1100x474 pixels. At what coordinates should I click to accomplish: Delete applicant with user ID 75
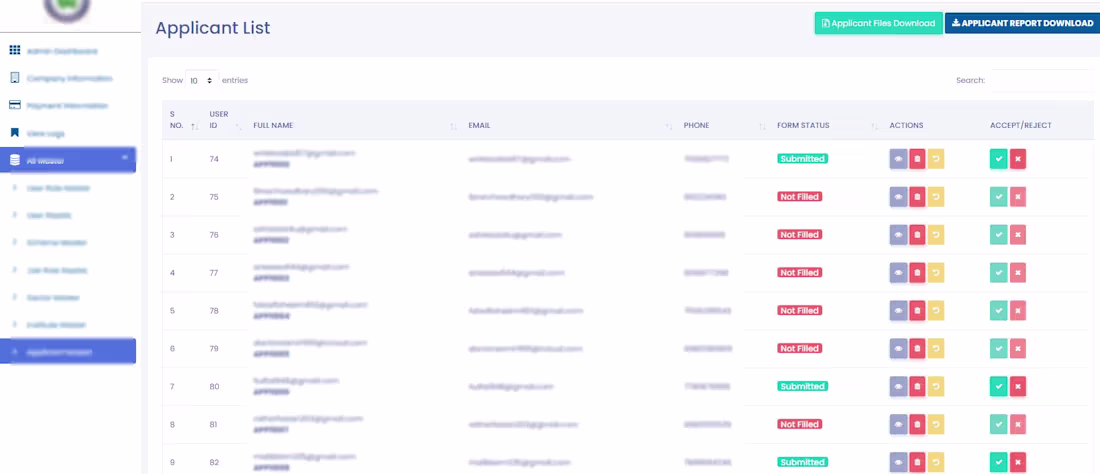pos(917,197)
